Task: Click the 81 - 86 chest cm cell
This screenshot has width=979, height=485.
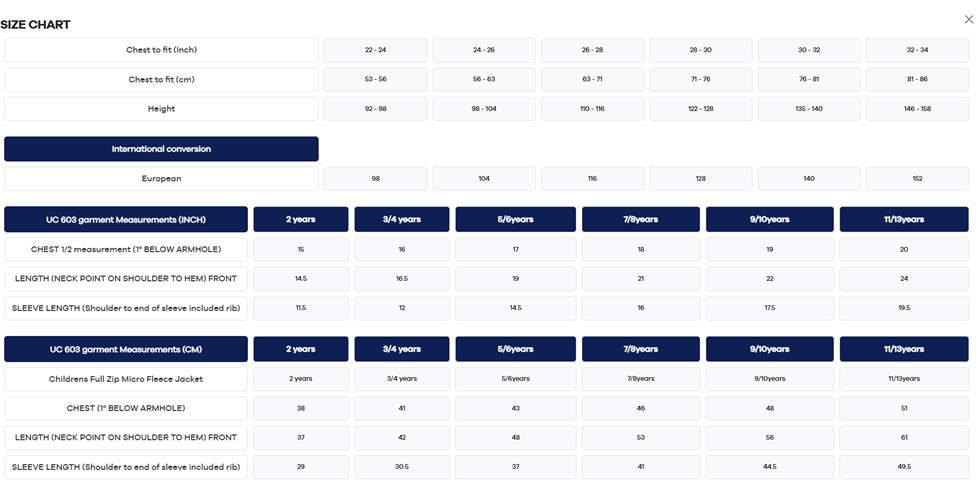Action: tap(917, 80)
